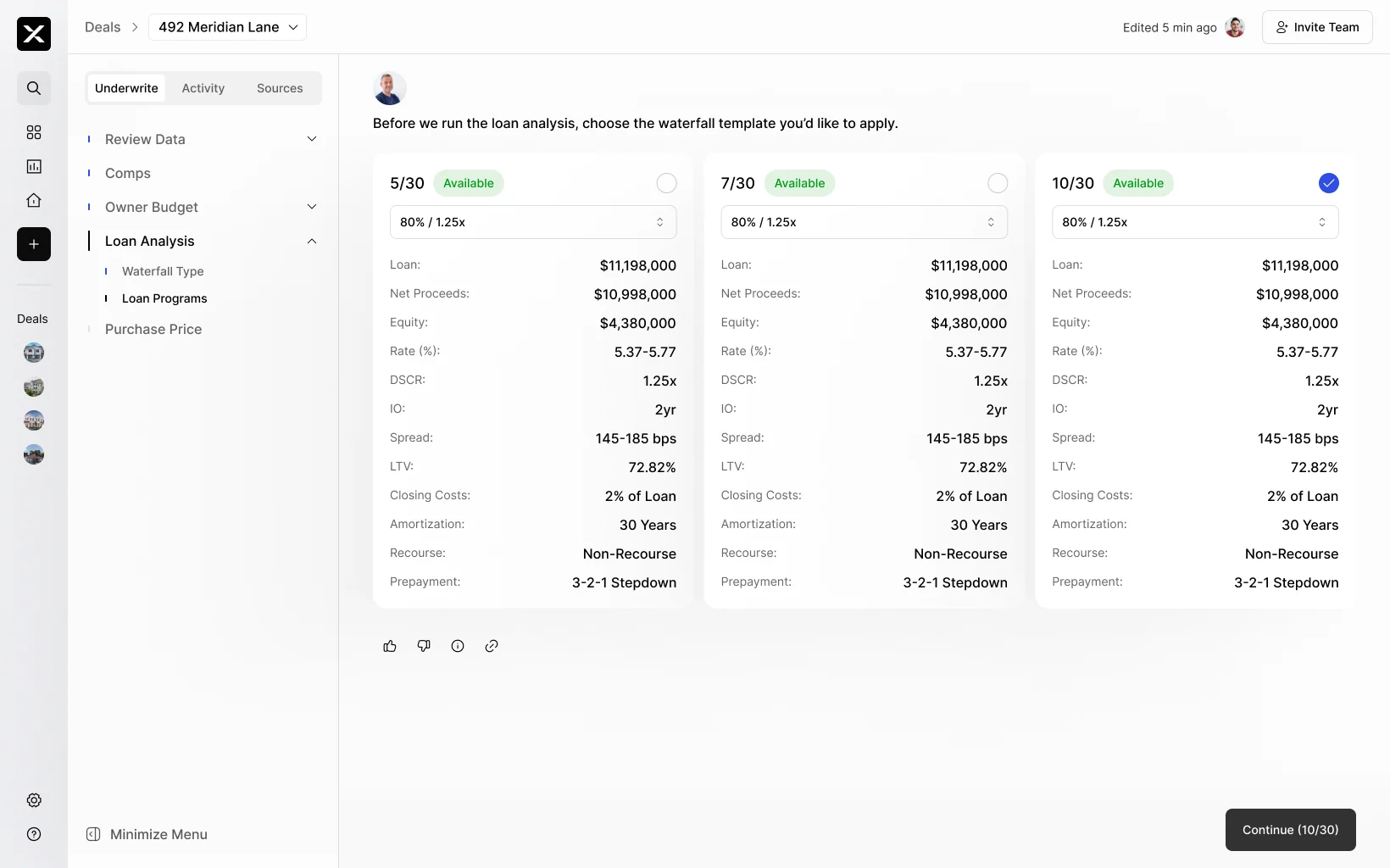The image size is (1390, 868).
Task: Open the Comps section
Action: point(128,173)
